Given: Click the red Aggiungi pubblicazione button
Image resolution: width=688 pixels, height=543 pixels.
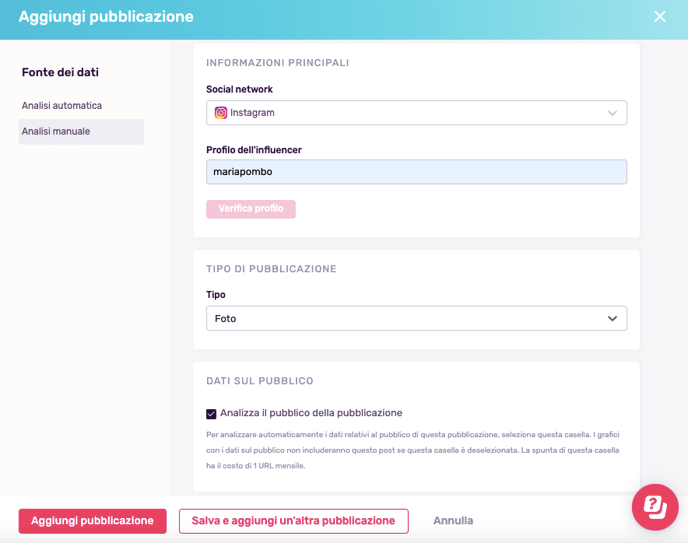Looking at the screenshot, I should [x=93, y=521].
